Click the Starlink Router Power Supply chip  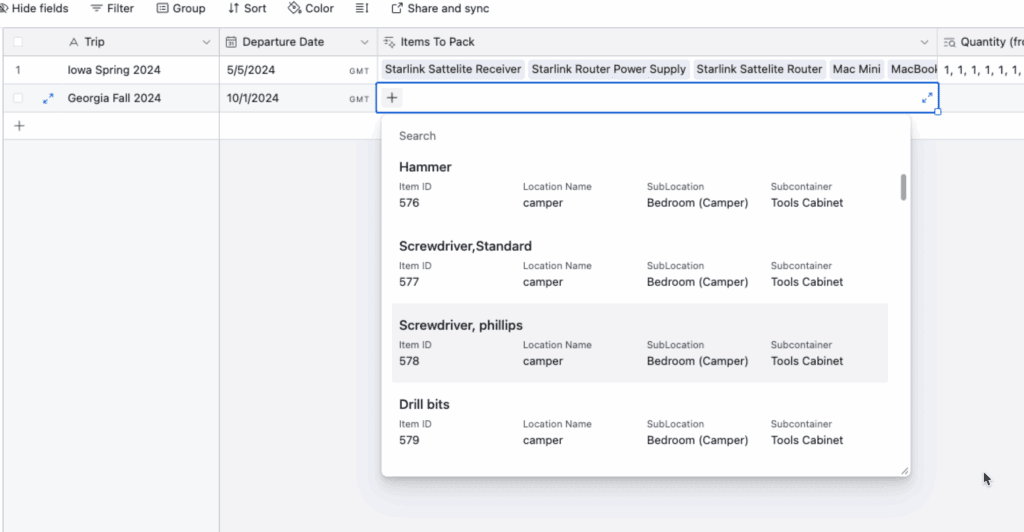(609, 69)
